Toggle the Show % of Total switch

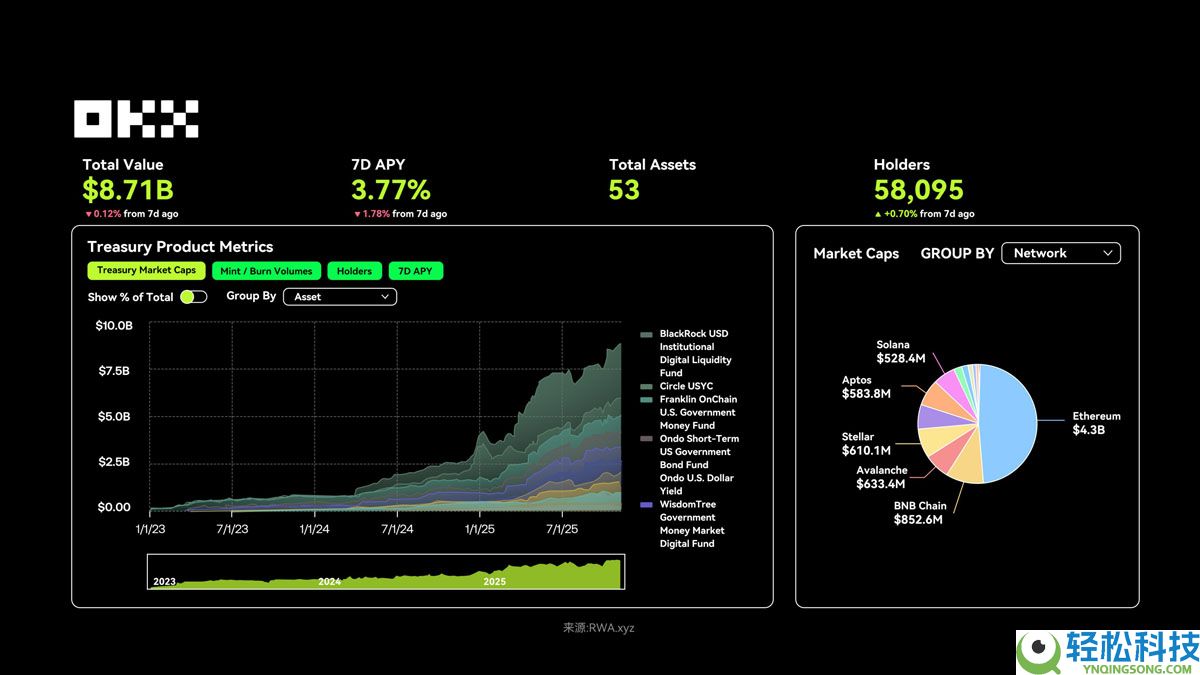point(193,297)
